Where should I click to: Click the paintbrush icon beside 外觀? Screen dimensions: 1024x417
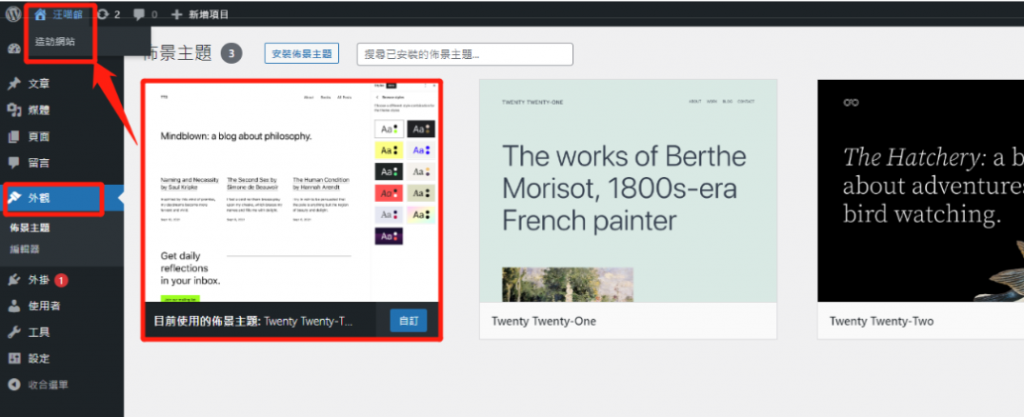pos(13,198)
